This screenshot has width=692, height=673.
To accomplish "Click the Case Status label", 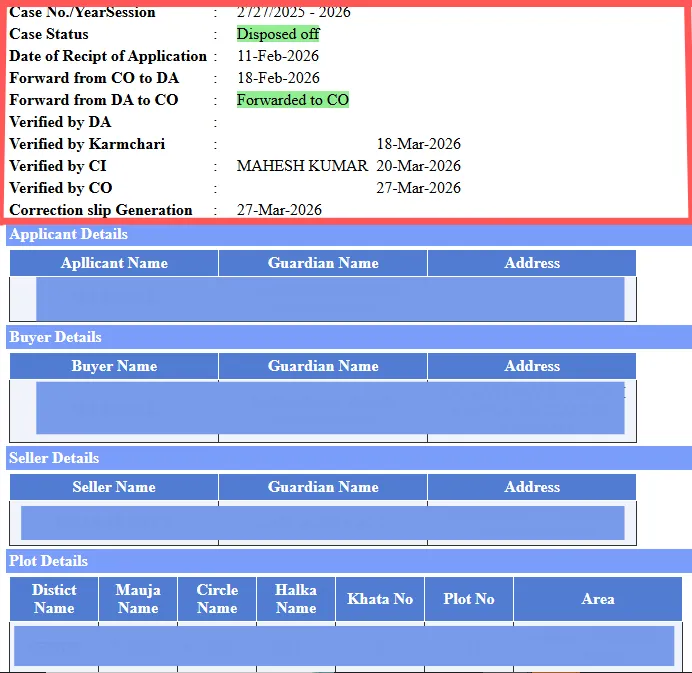I will click(49, 34).
